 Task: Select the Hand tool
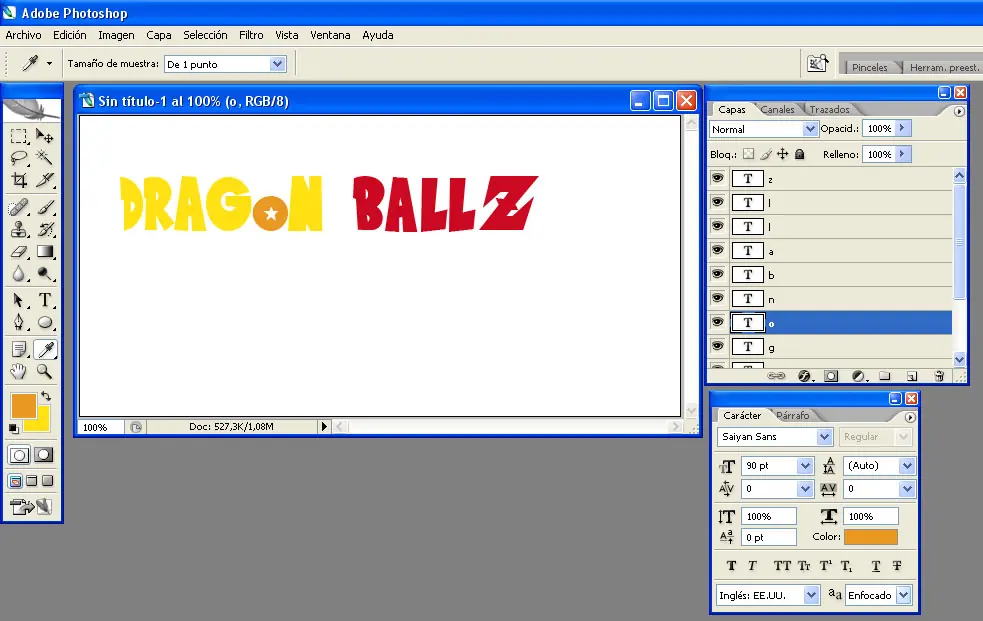(19, 372)
